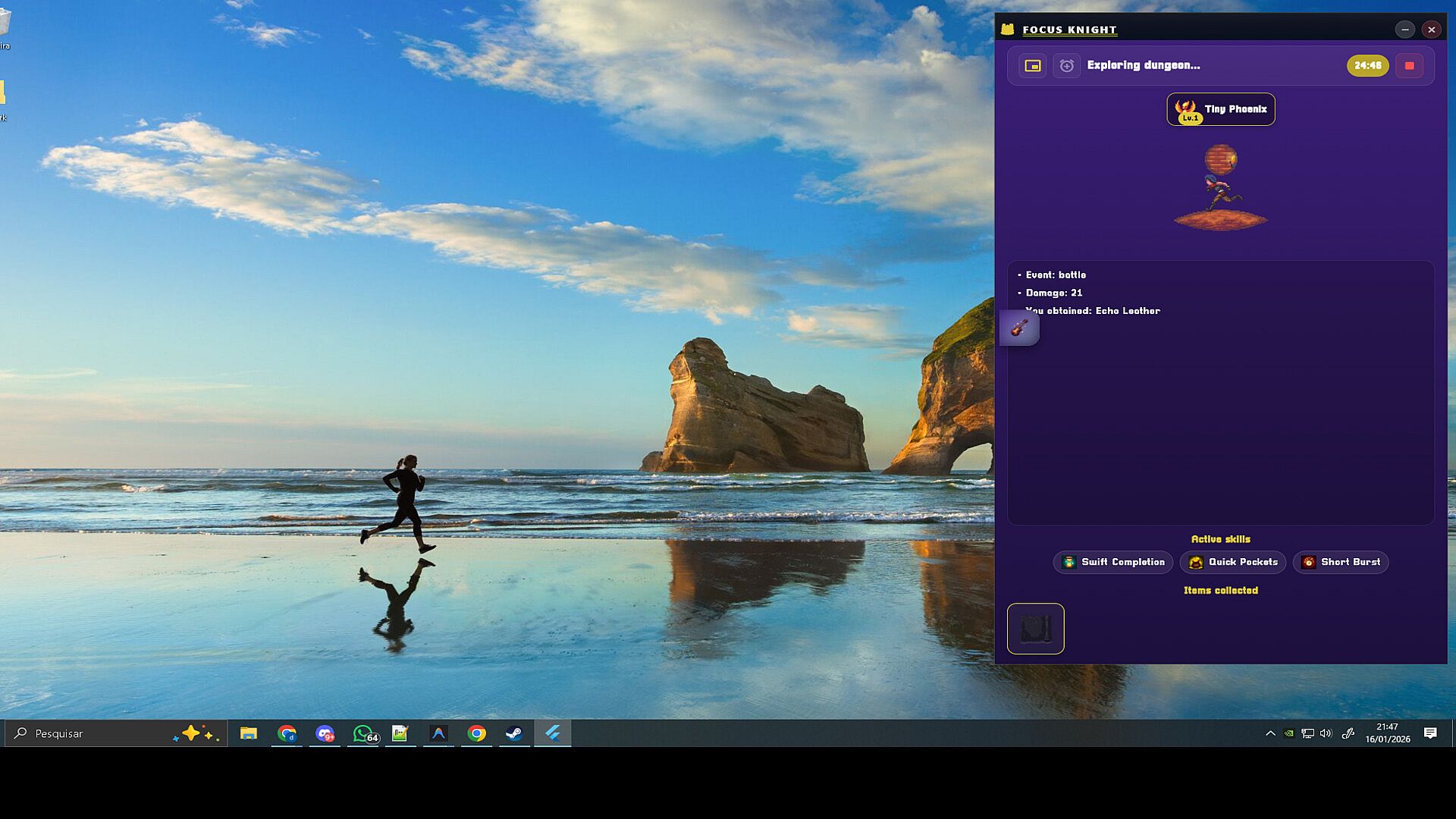
Task: Click the guitar item floating icon
Action: (1019, 328)
